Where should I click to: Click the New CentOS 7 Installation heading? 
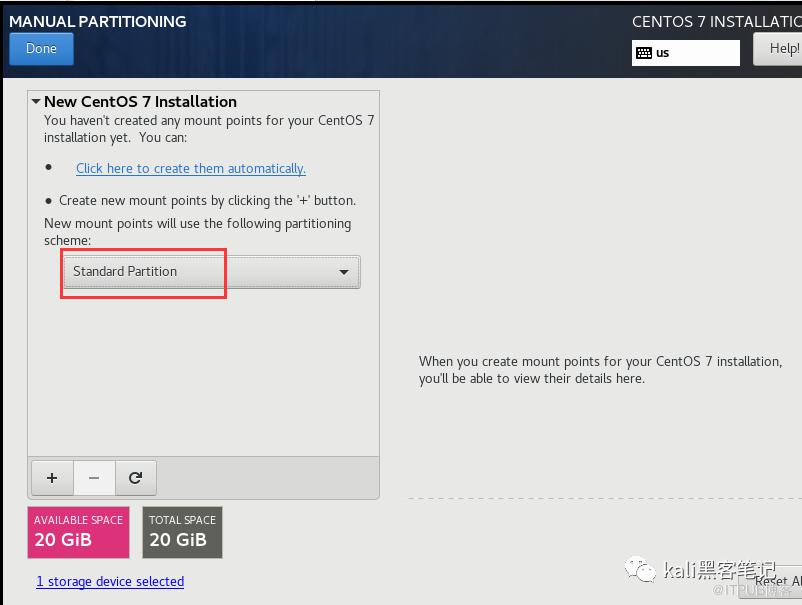[x=140, y=101]
